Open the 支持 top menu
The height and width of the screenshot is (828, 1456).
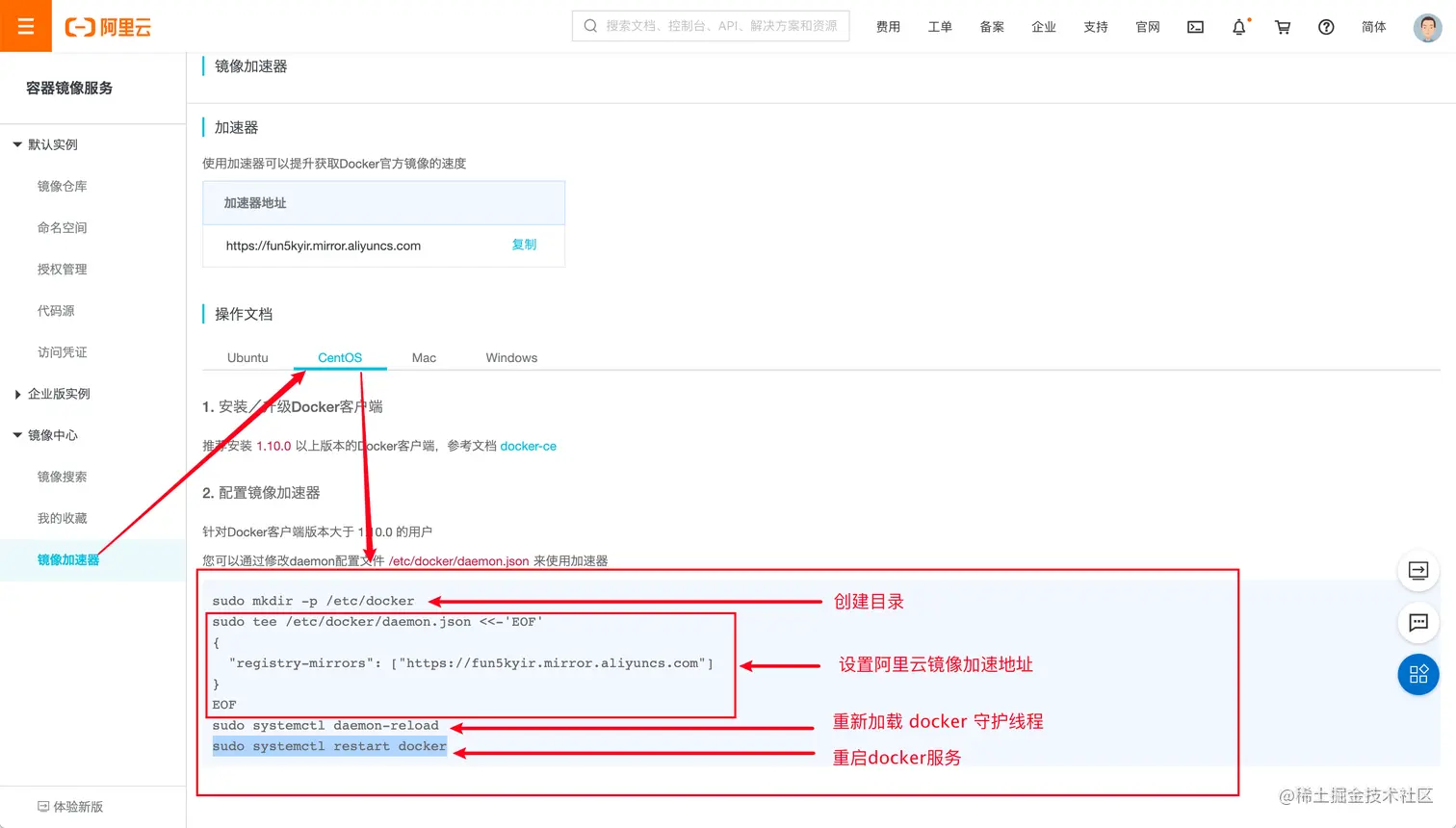point(1096,27)
